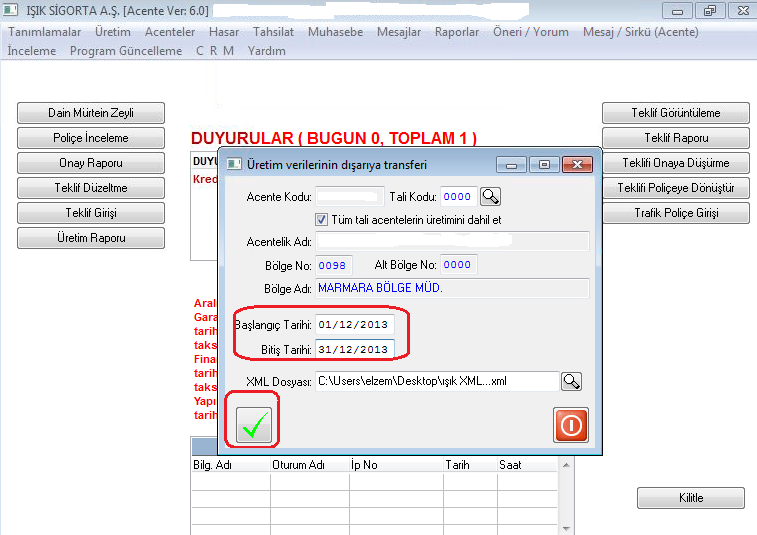
Task: Browse for XML file with magnifier icon
Action: [570, 381]
